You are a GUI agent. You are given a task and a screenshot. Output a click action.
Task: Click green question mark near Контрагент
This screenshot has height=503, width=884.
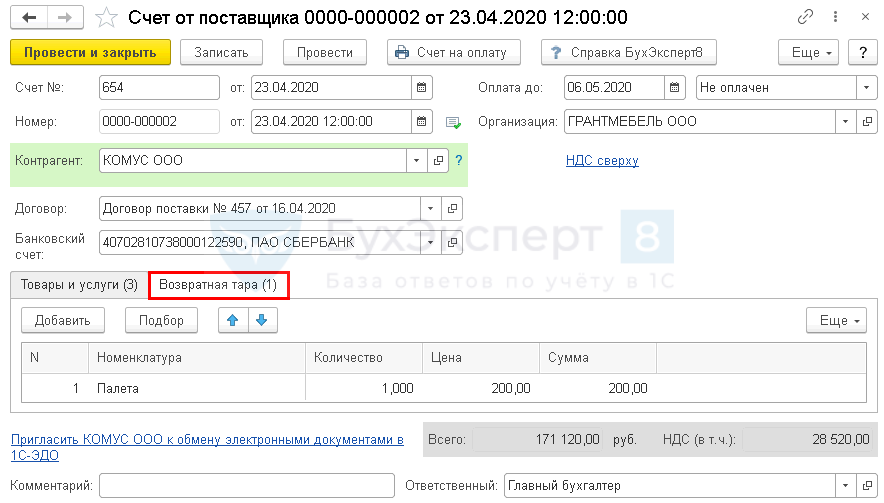point(459,160)
